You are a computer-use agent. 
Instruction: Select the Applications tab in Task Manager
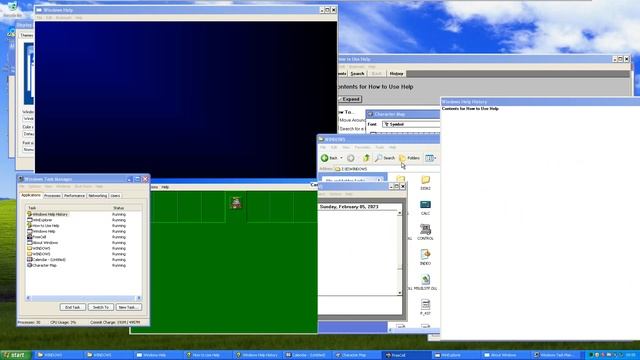tap(31, 195)
